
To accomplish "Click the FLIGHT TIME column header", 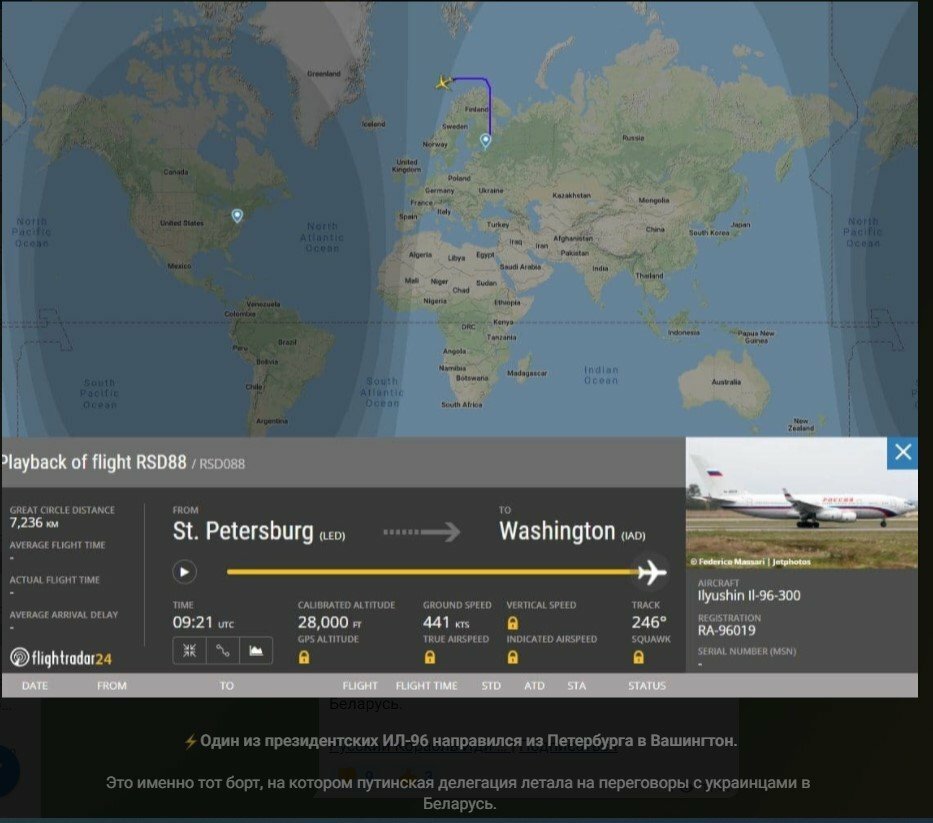I will click(x=427, y=686).
